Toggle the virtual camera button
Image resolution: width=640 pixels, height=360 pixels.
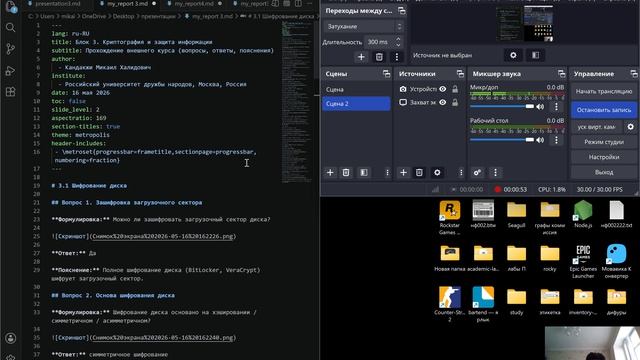tap(596, 127)
